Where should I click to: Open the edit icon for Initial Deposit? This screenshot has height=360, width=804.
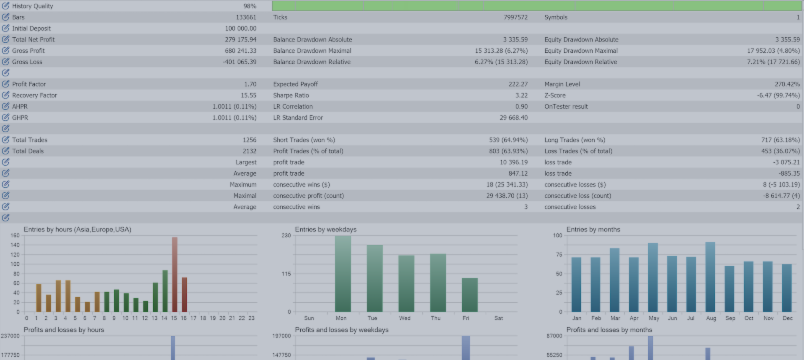pos(6,29)
